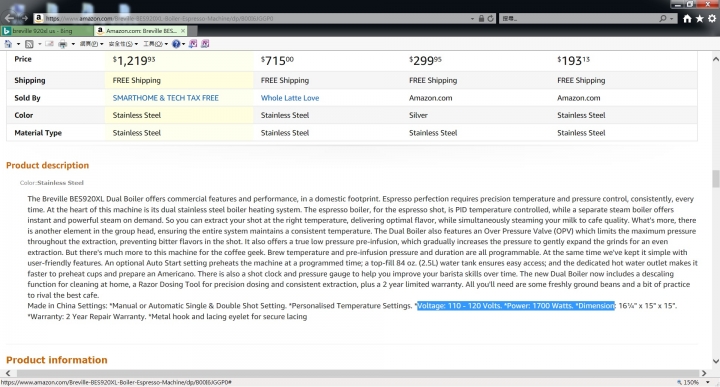Click the Home button in command bar
This screenshot has width=720, height=387.
pyautogui.click(x=8, y=44)
